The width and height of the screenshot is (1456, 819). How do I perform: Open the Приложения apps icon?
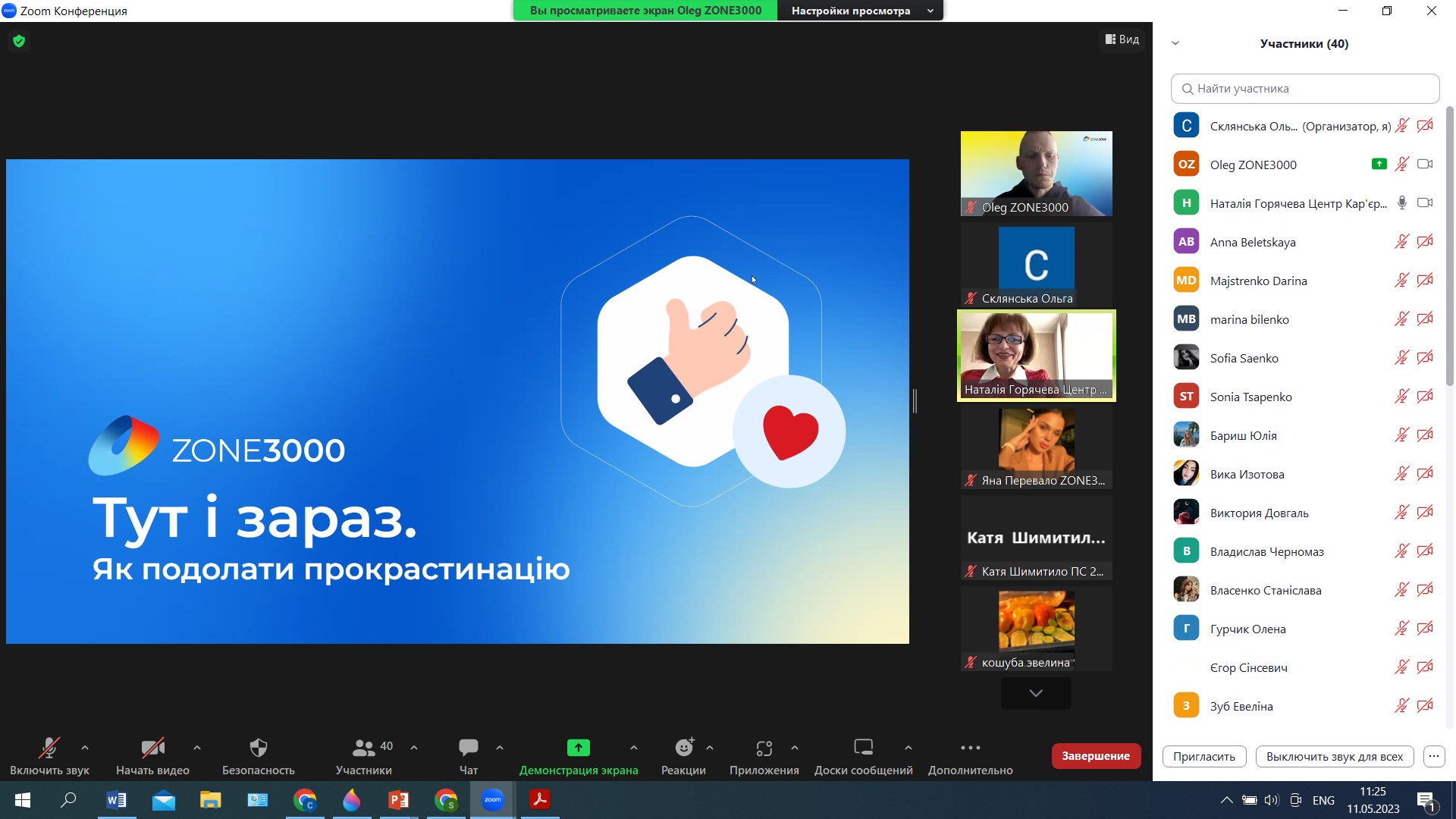tap(764, 748)
